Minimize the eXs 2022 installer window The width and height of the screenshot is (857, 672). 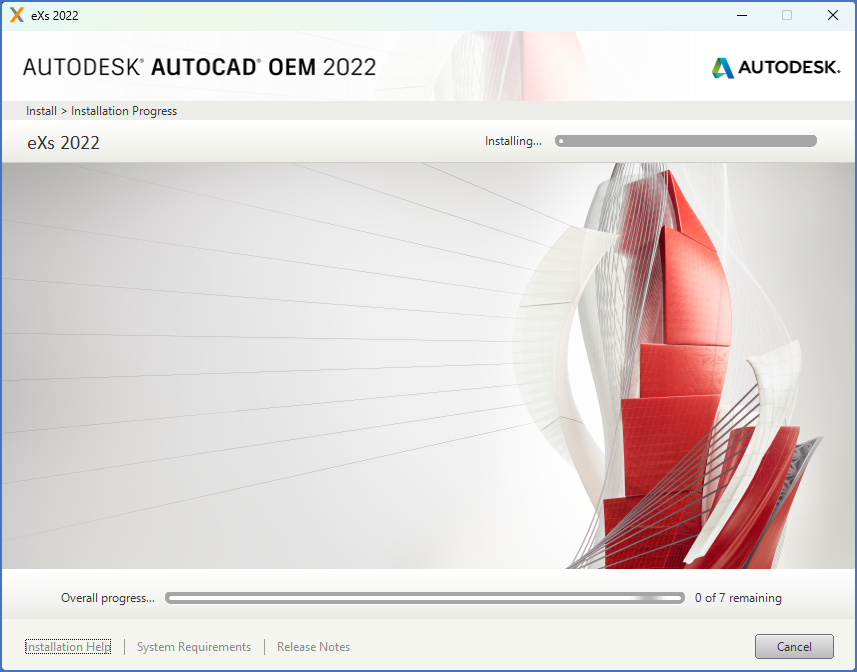(741, 15)
